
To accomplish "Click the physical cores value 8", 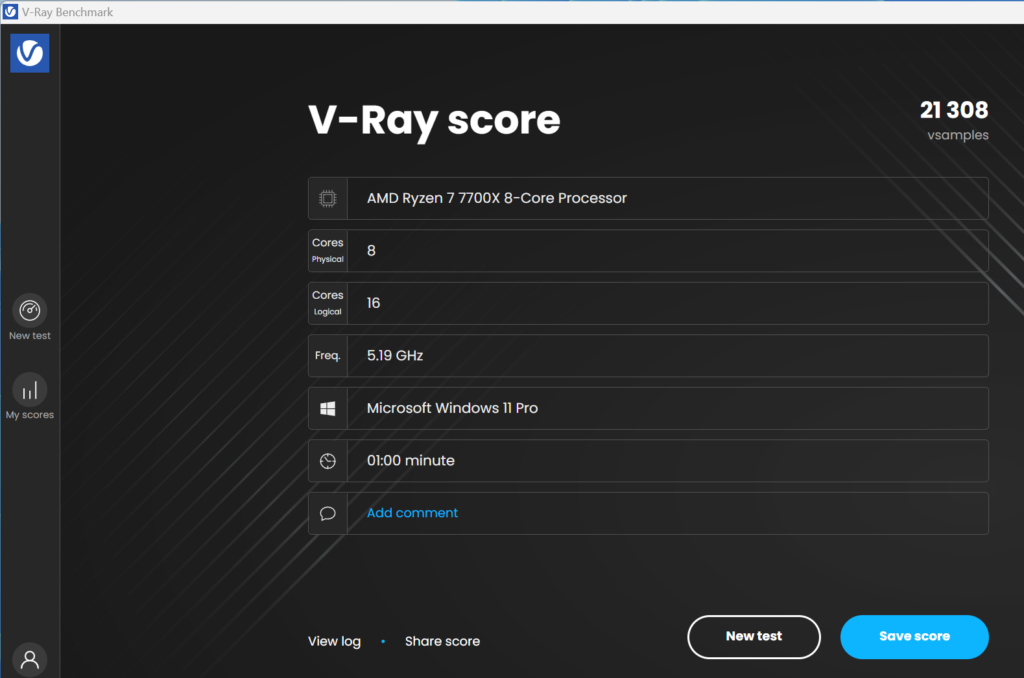I will pyautogui.click(x=371, y=251).
